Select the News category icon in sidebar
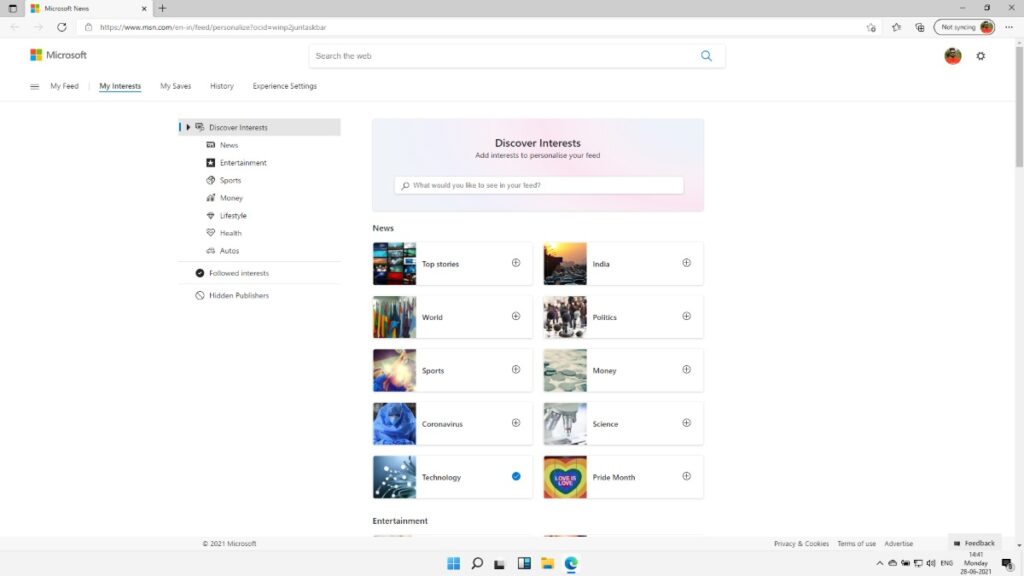1024x576 pixels. [x=211, y=144]
